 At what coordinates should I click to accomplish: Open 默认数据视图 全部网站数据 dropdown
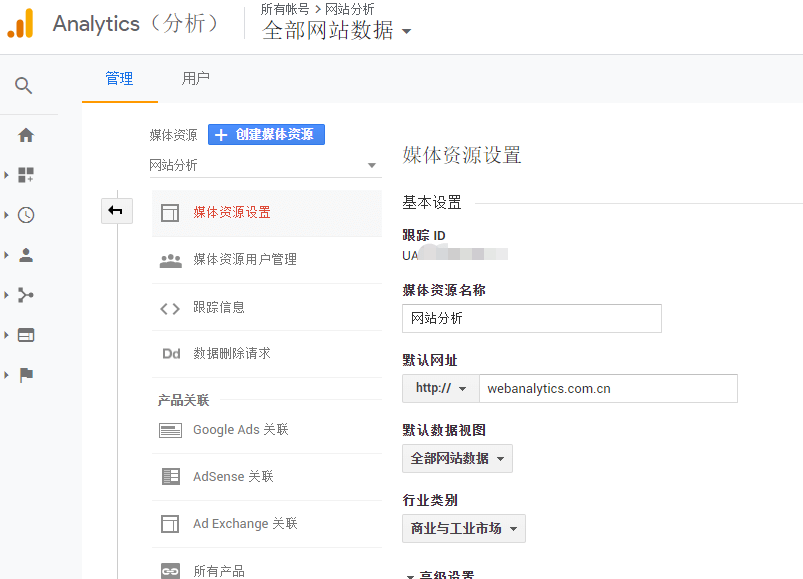click(457, 458)
